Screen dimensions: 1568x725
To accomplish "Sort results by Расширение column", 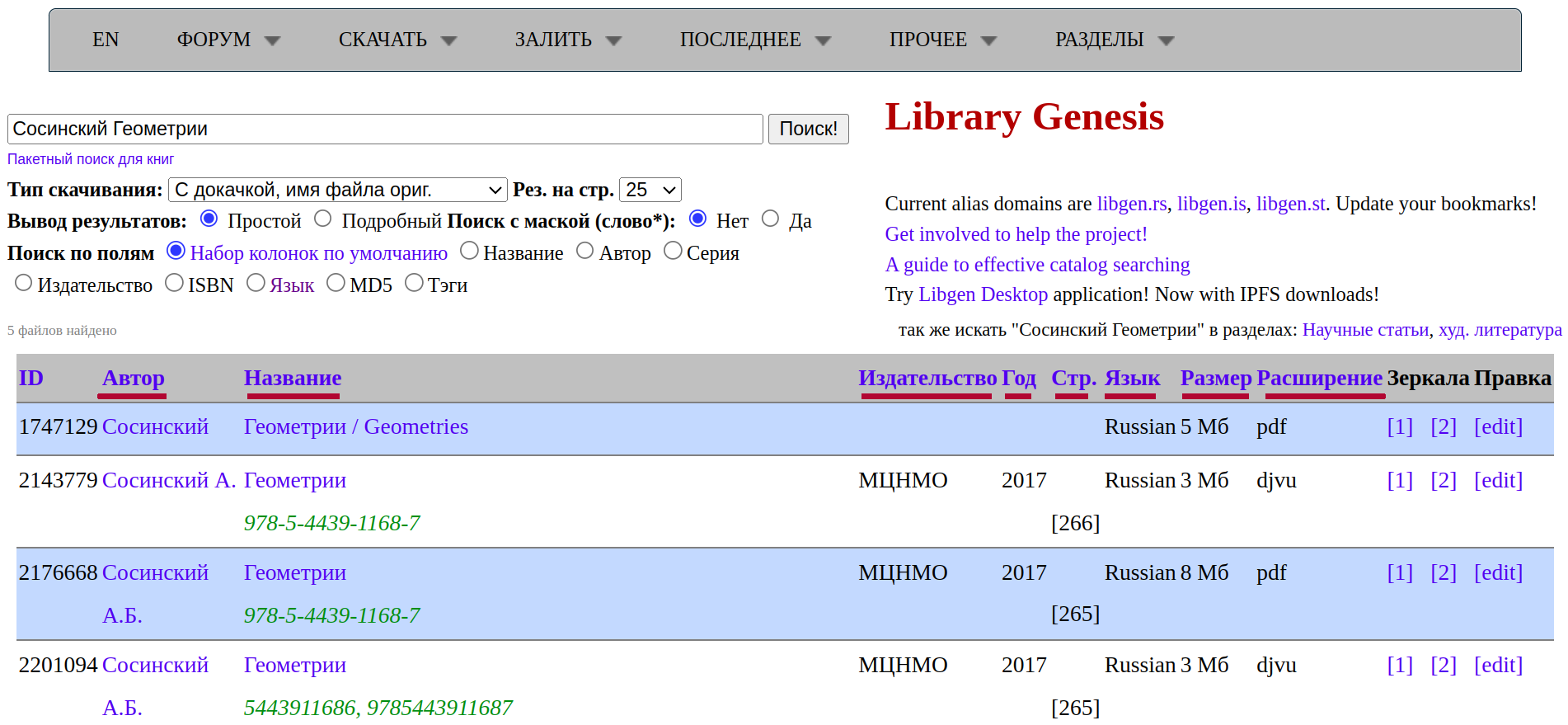I will point(1319,378).
